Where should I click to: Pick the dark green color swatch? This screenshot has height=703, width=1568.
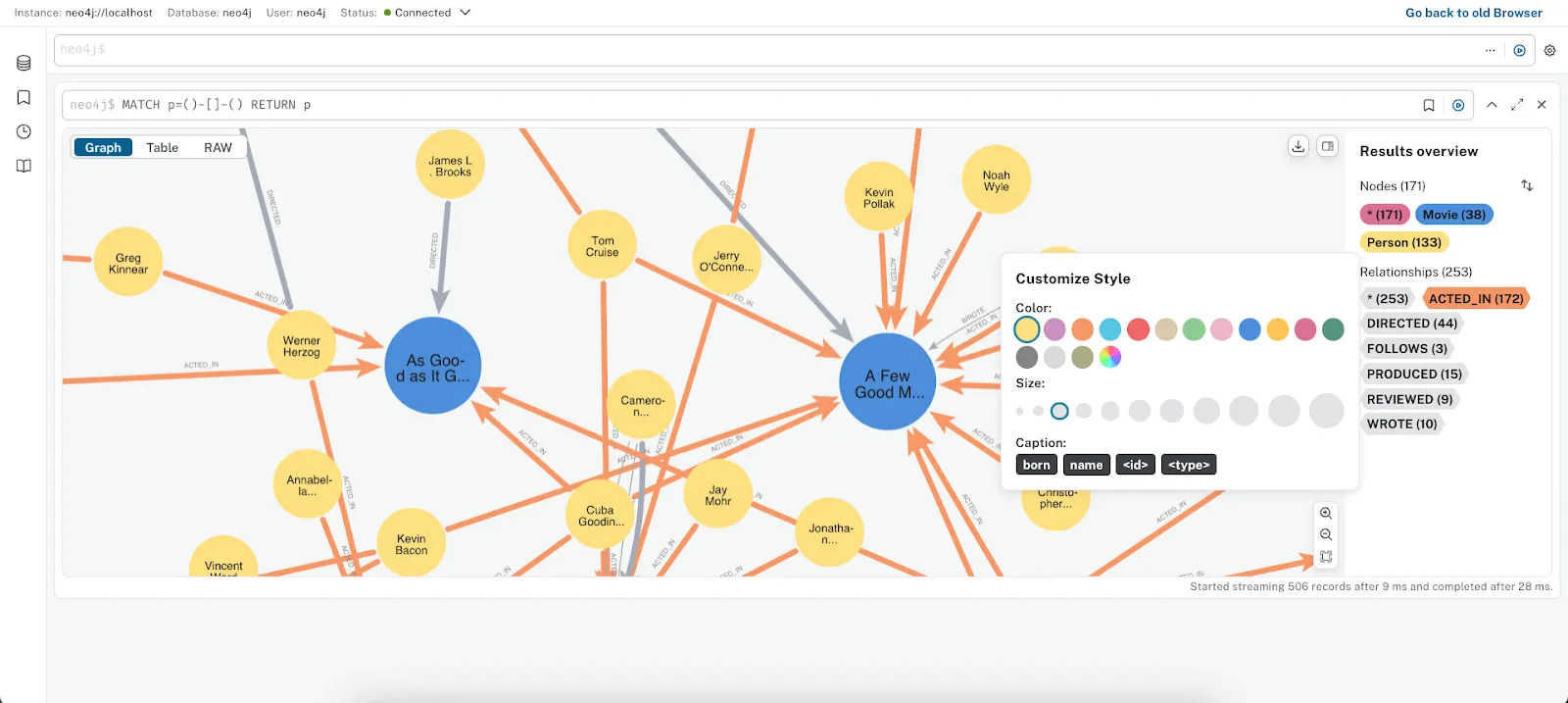click(x=1333, y=329)
